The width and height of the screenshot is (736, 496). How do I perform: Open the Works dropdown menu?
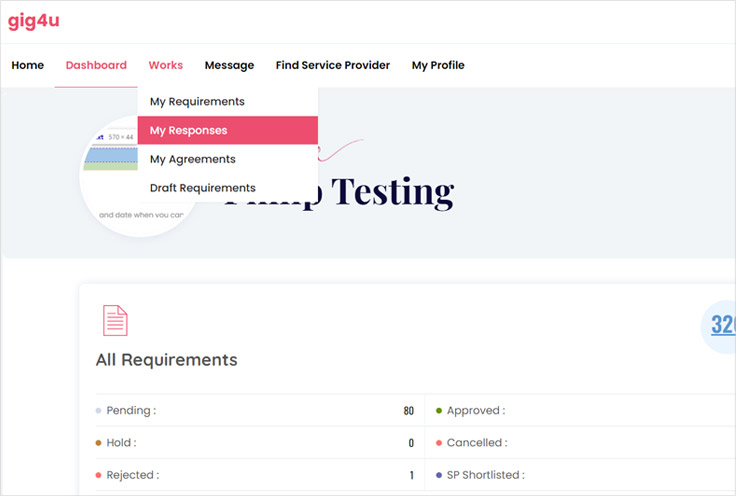click(165, 65)
